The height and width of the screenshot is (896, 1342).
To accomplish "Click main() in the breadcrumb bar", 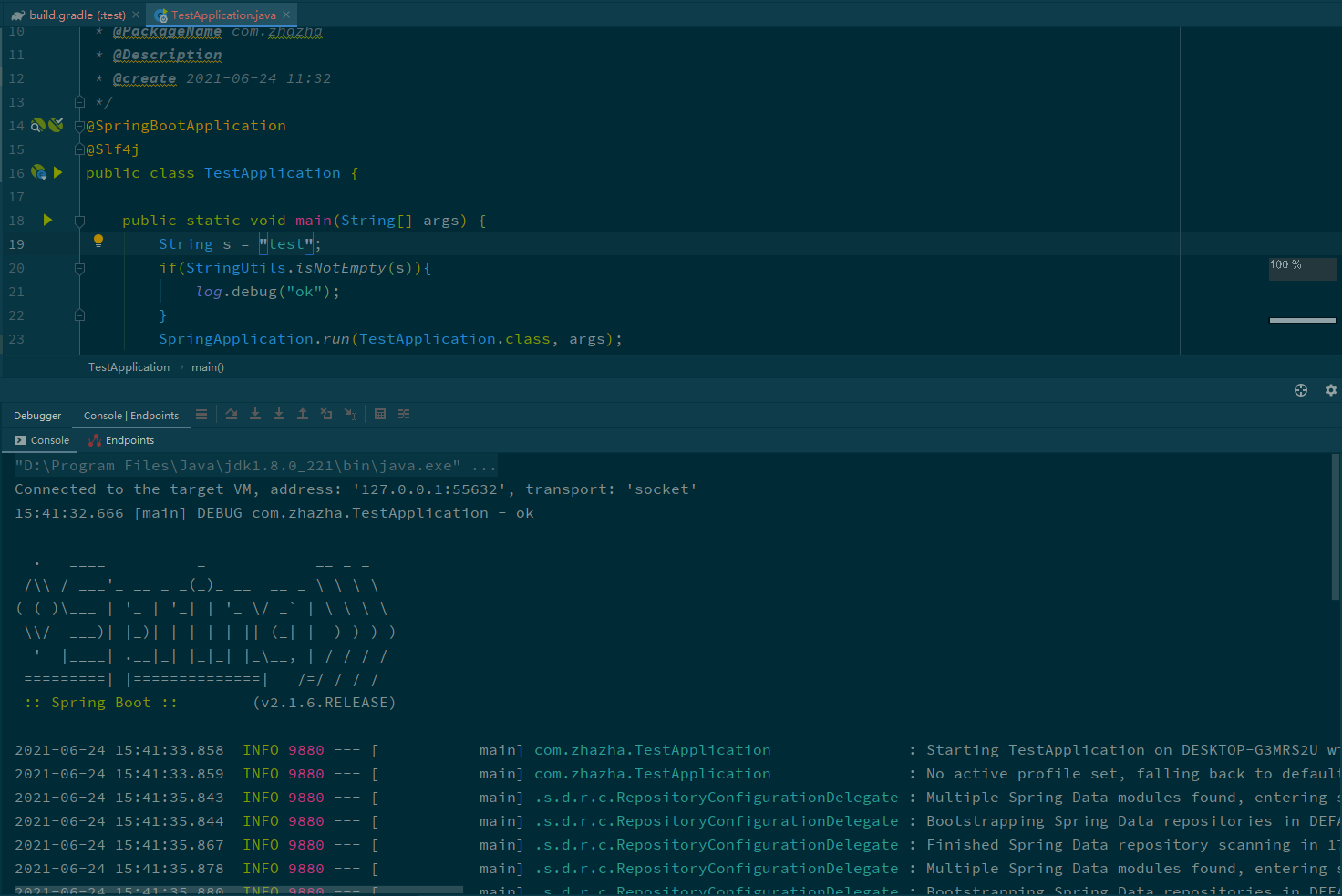I will pos(207,366).
